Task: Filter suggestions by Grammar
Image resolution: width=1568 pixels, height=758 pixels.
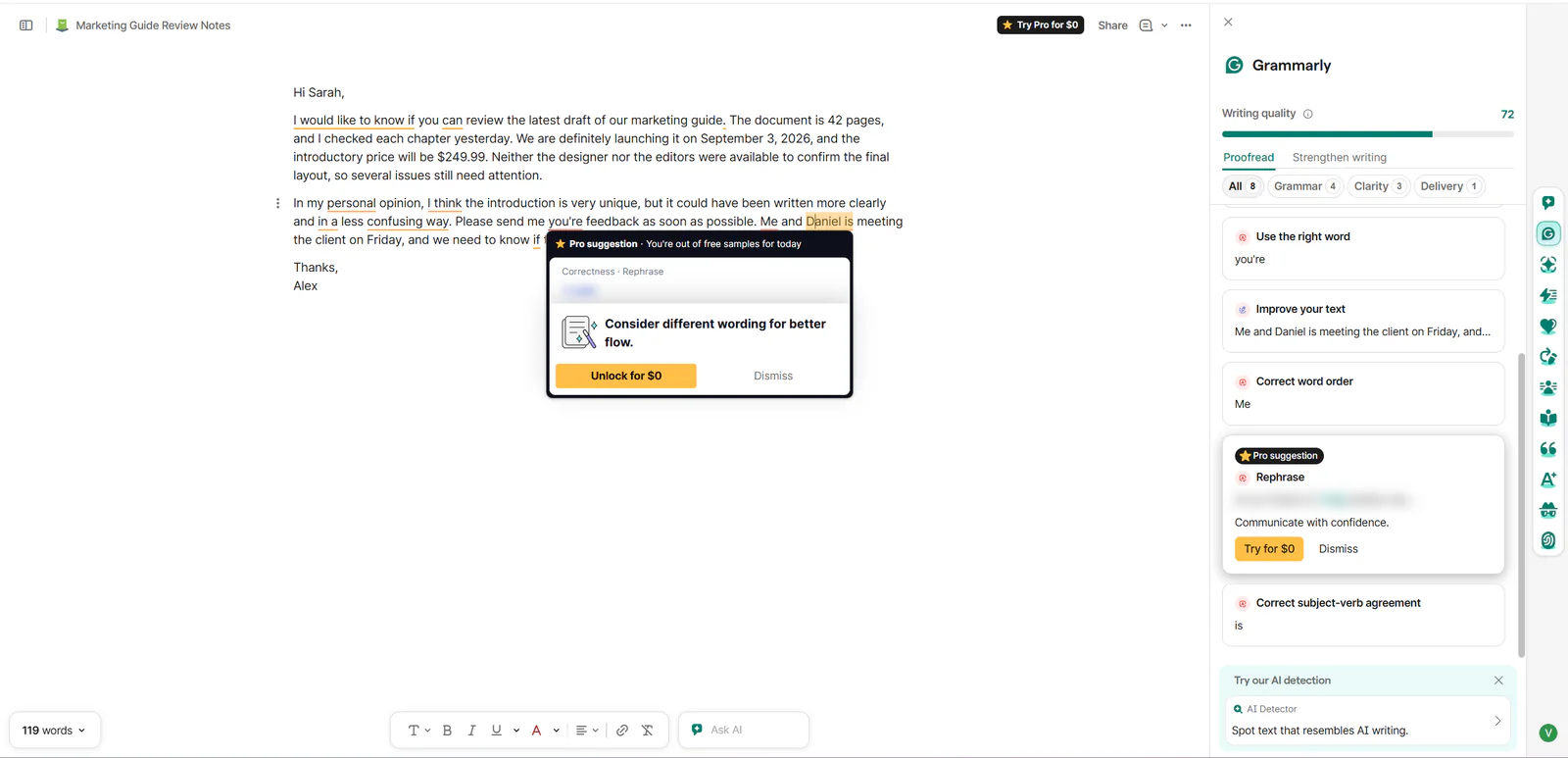Action: 1305,186
